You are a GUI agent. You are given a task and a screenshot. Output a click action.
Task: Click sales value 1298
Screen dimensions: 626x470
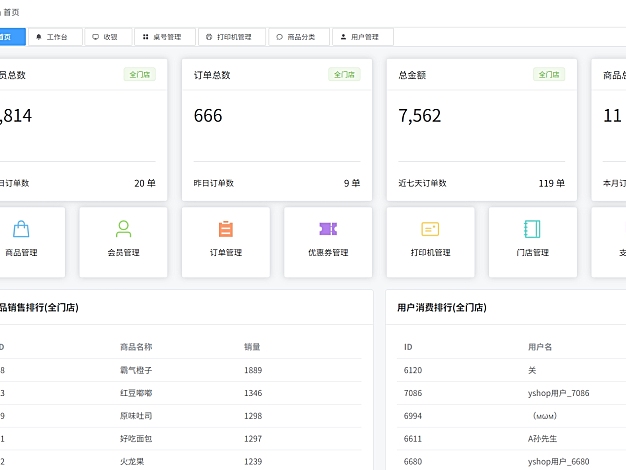click(253, 416)
